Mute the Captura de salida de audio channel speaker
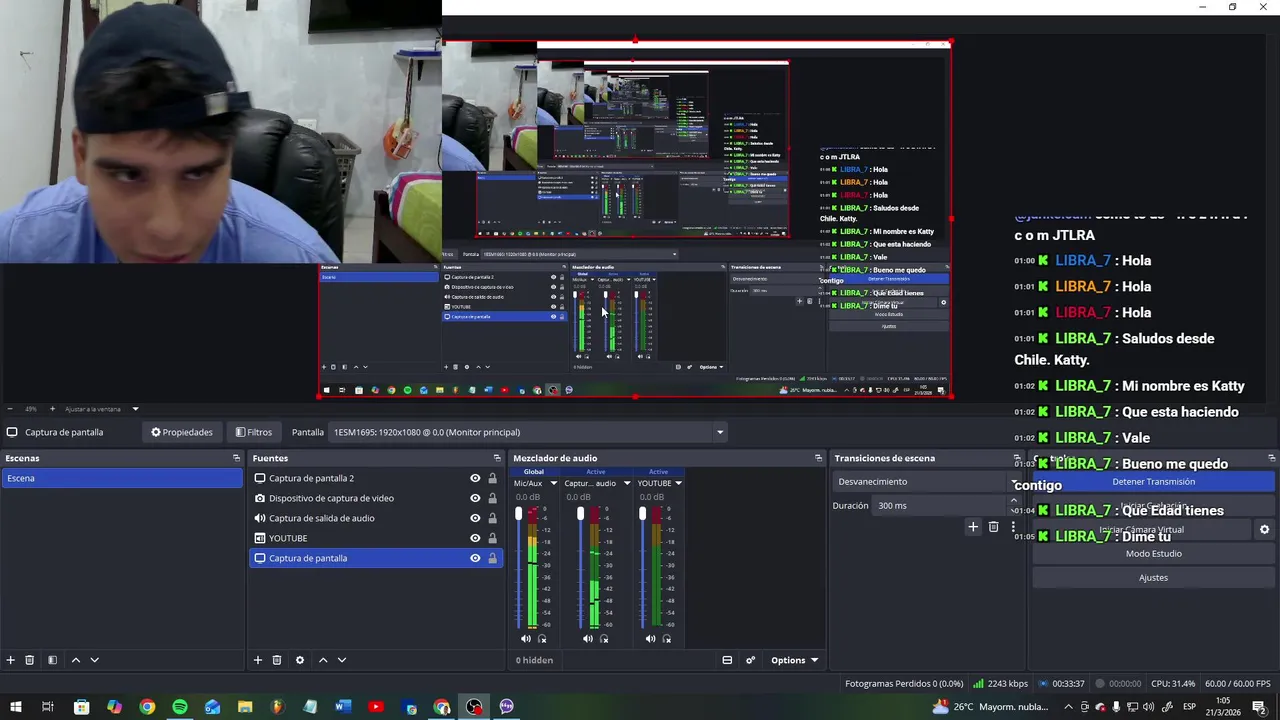The image size is (1280, 720). point(588,639)
